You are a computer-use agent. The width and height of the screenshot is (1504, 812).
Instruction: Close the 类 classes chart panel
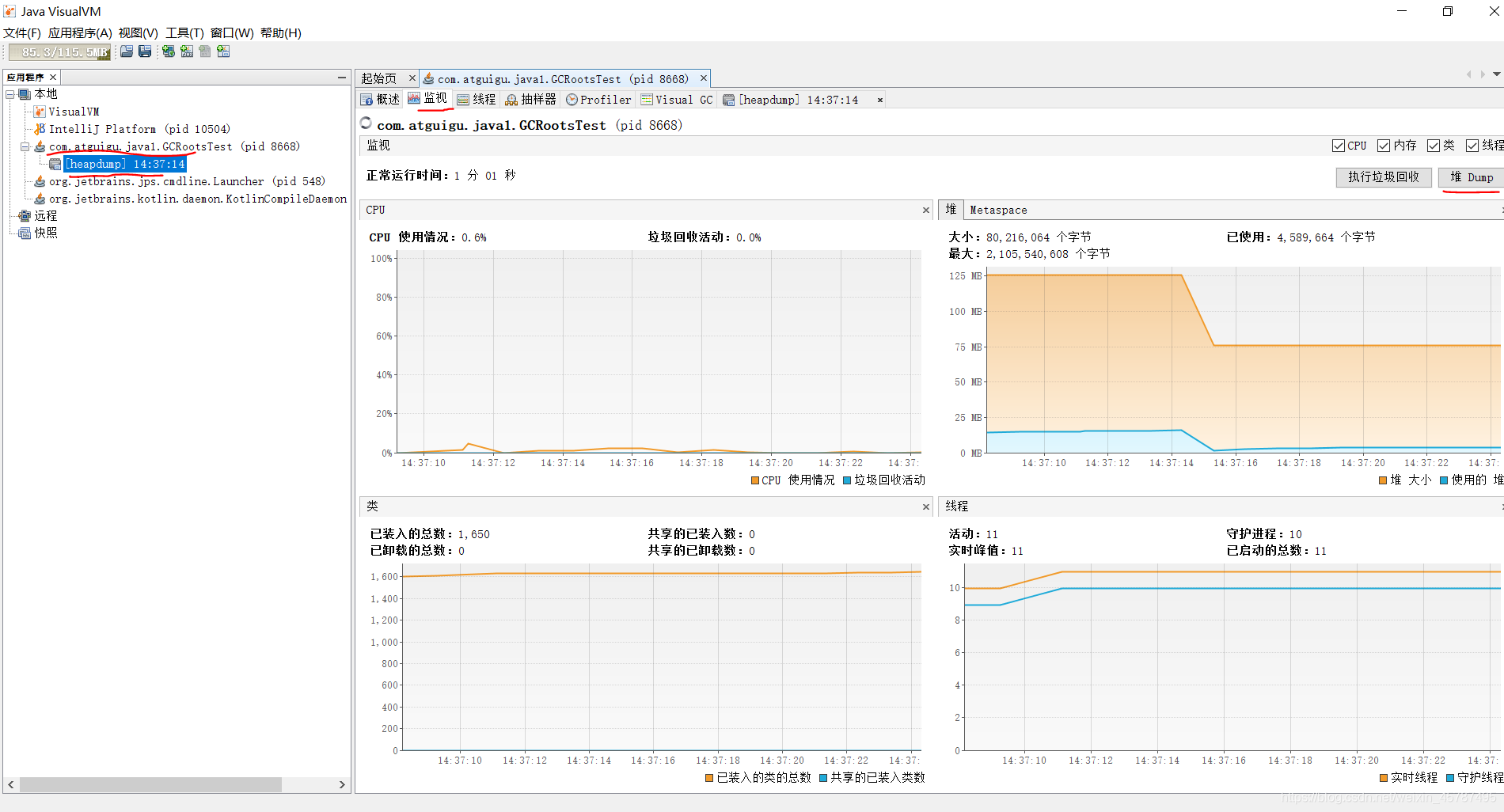[925, 507]
